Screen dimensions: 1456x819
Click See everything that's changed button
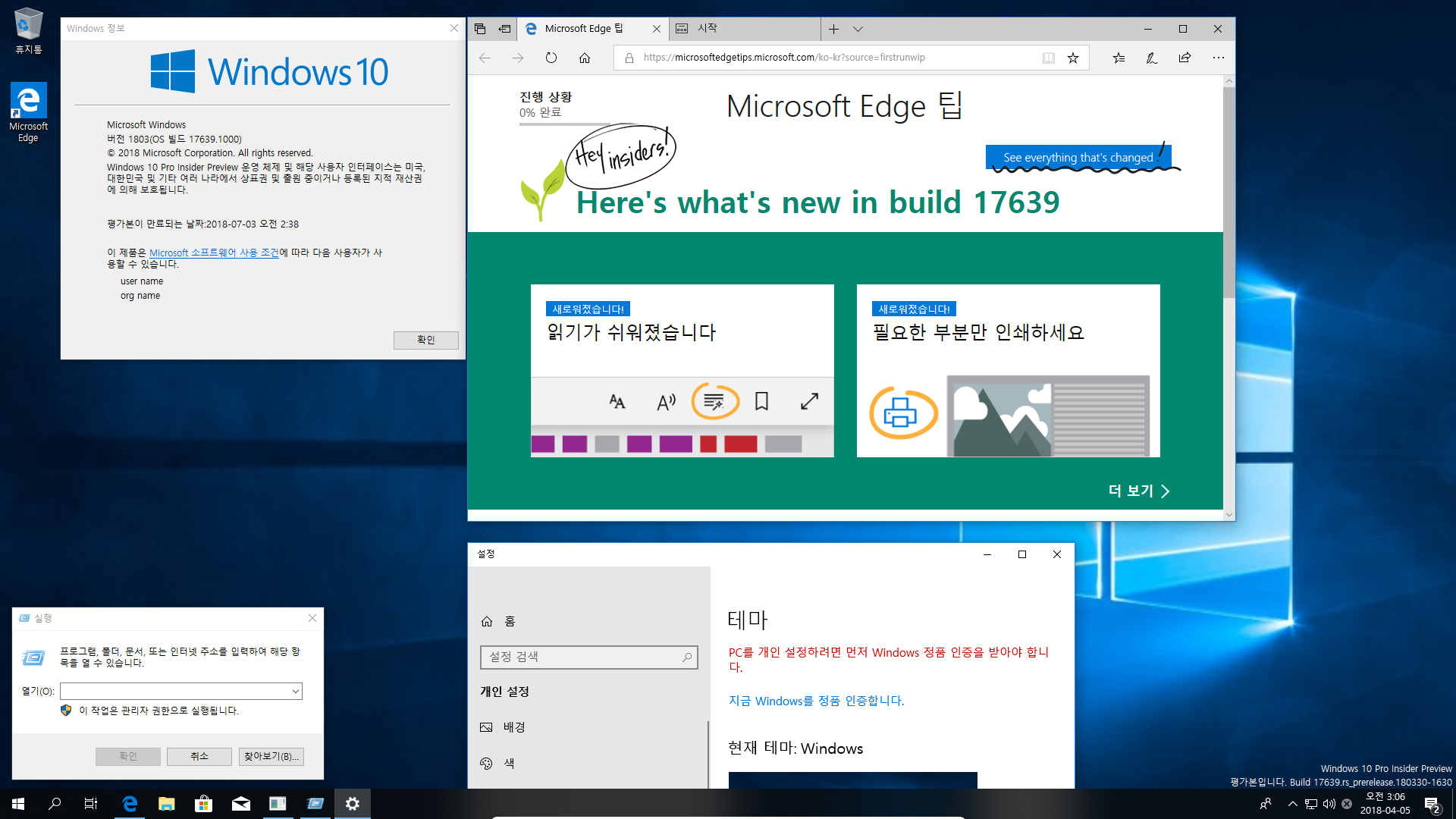(1078, 158)
